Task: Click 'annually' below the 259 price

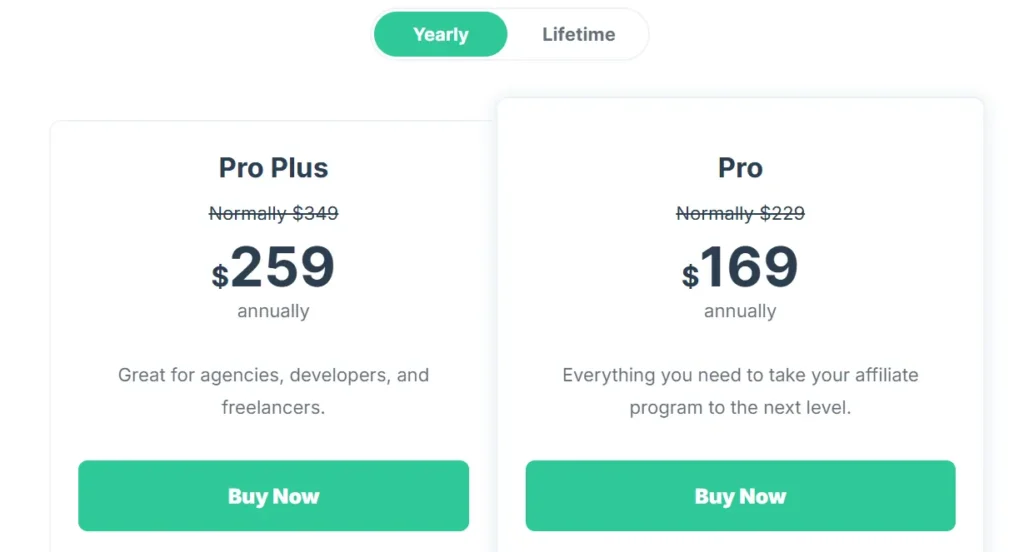Action: [273, 311]
